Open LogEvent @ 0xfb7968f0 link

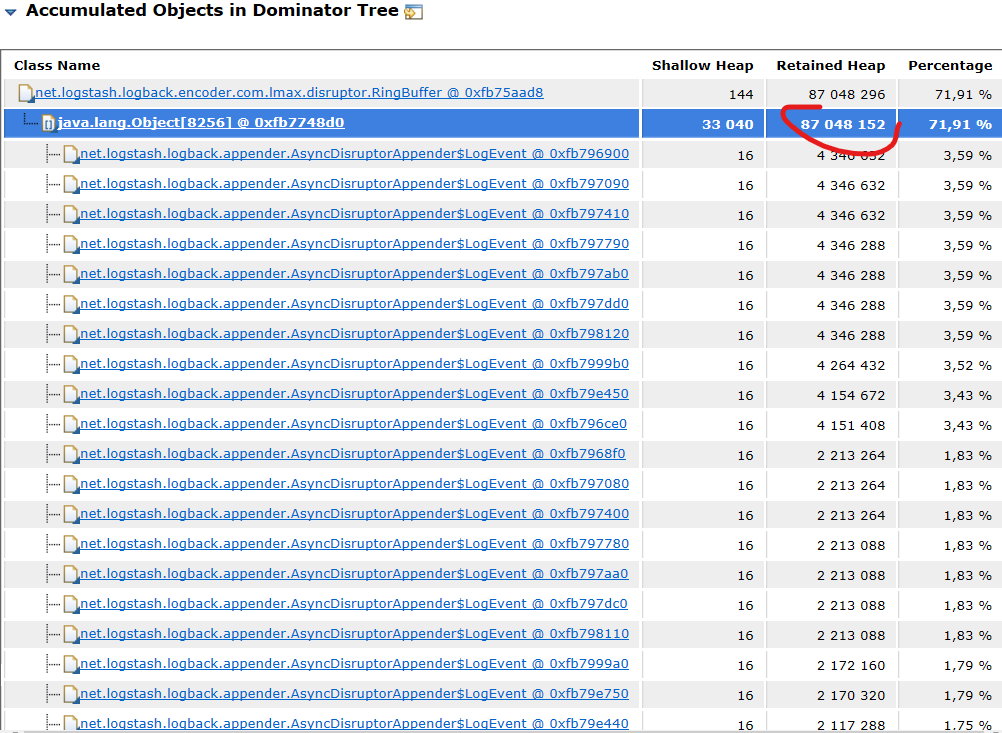(353, 454)
